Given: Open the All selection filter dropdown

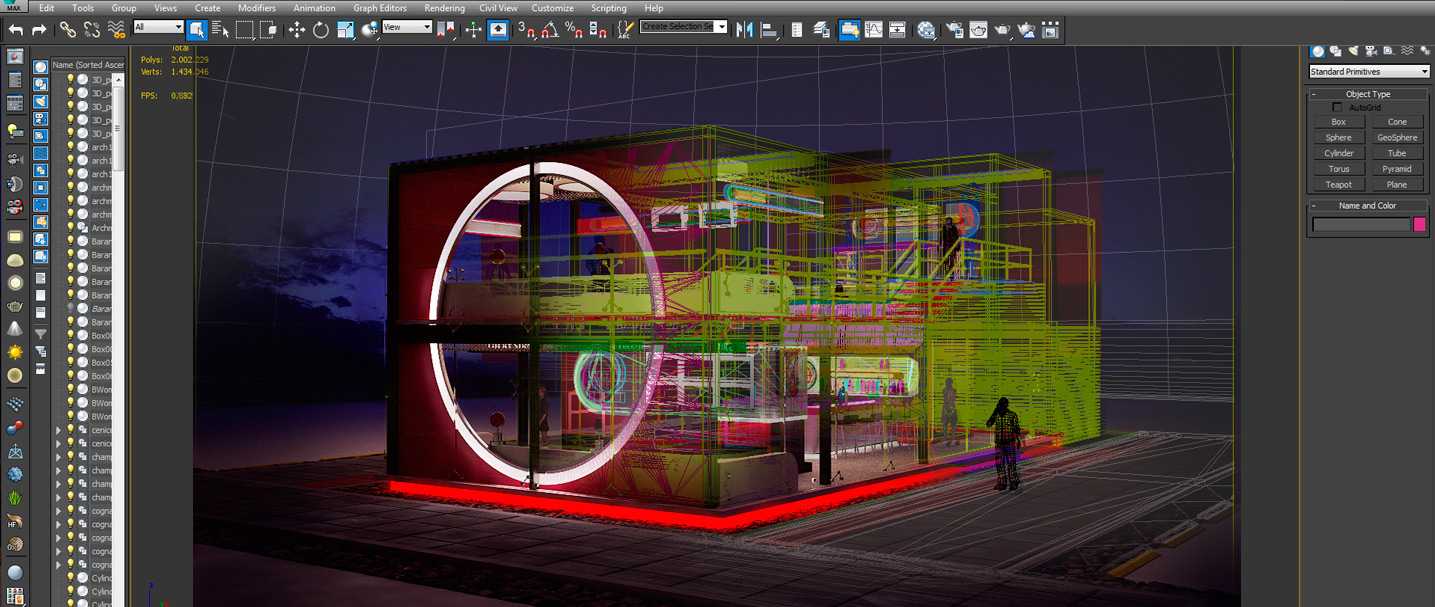Looking at the screenshot, I should point(158,27).
